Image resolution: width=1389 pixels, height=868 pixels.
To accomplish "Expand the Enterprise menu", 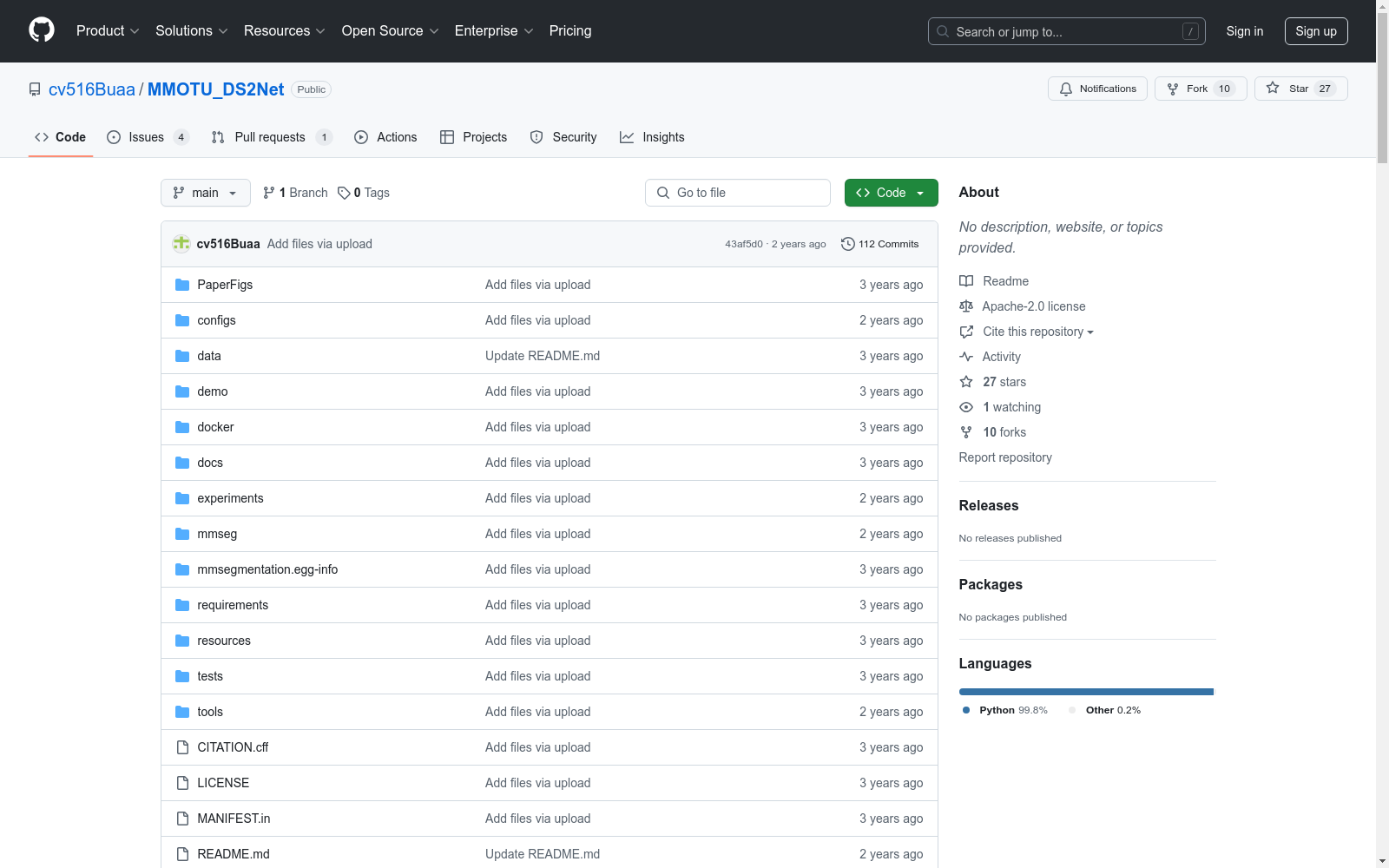I will 494,30.
